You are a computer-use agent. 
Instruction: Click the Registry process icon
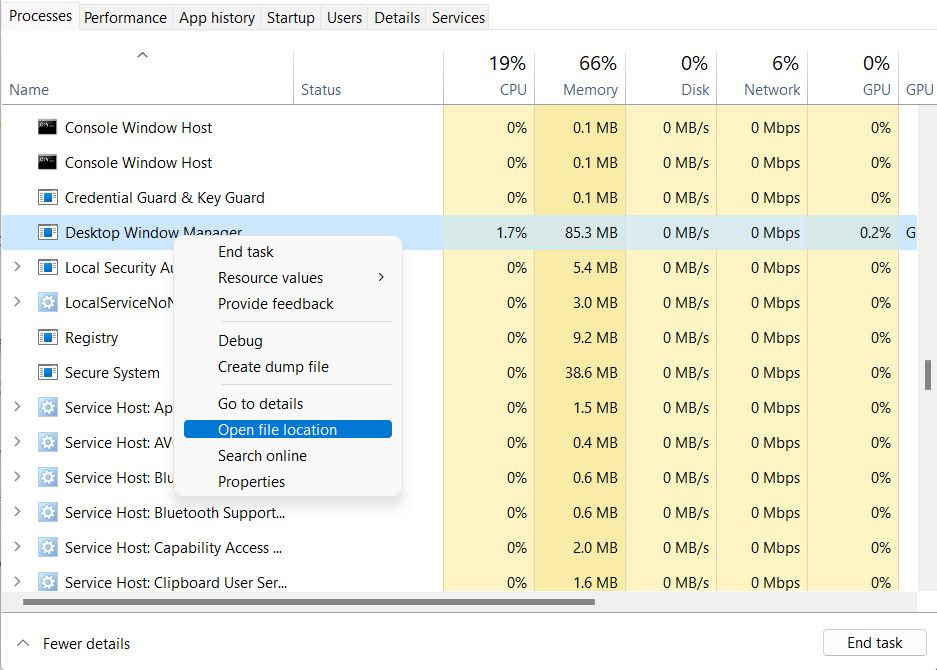49,337
